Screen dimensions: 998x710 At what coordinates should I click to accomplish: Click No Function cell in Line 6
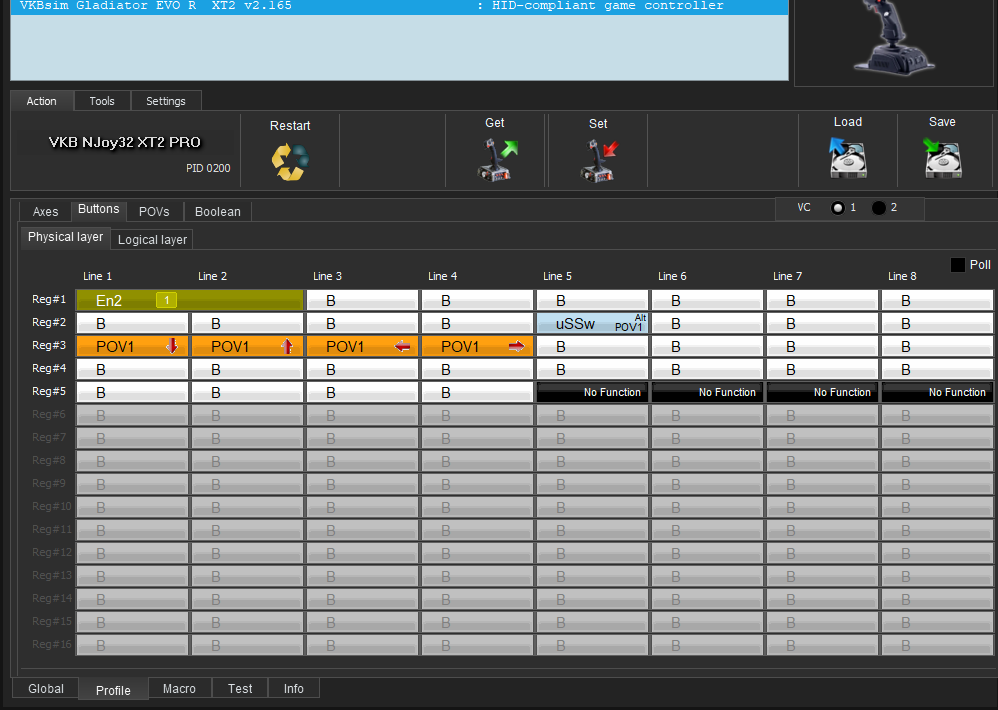point(707,392)
